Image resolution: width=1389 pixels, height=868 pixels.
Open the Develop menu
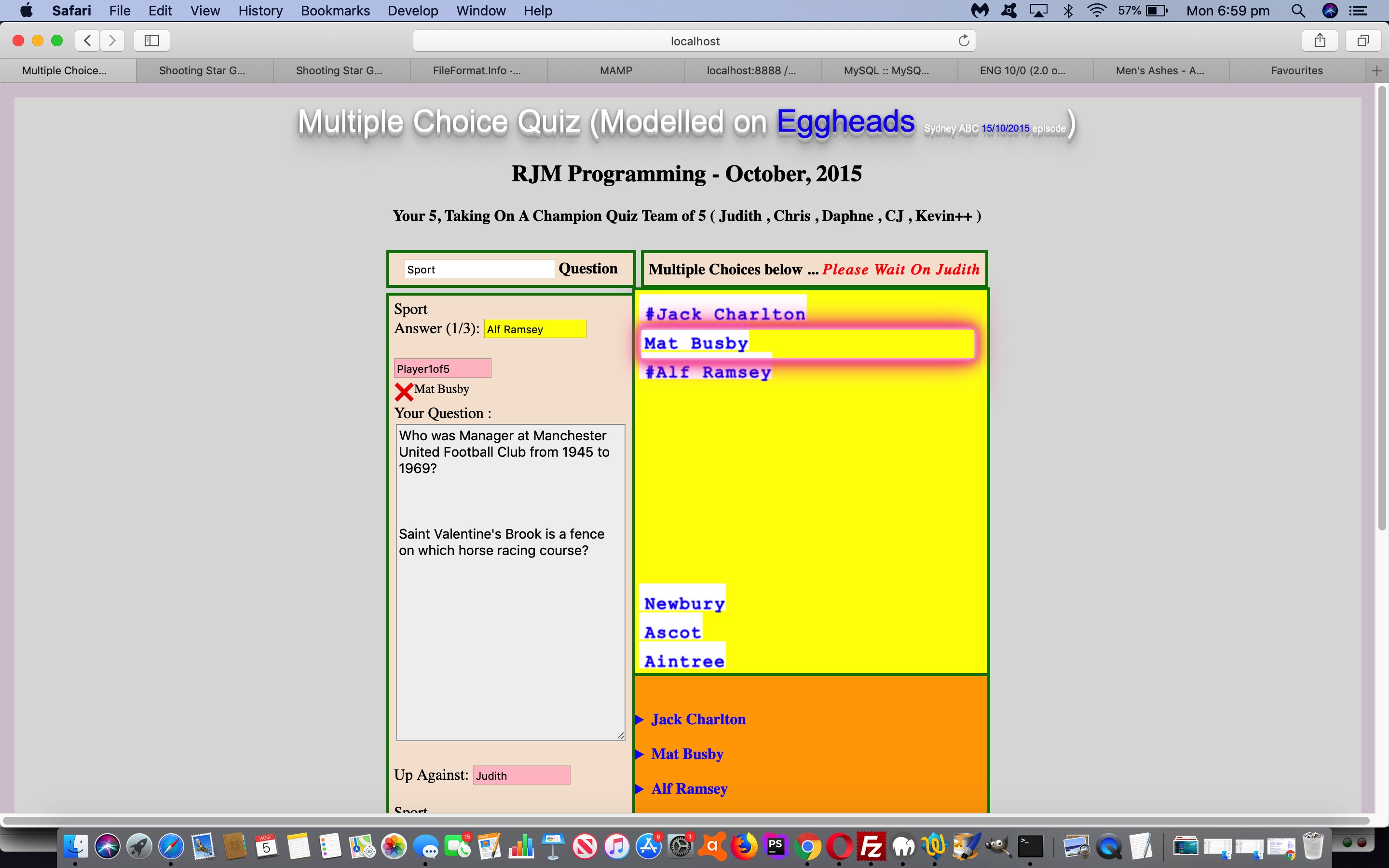tap(413, 10)
